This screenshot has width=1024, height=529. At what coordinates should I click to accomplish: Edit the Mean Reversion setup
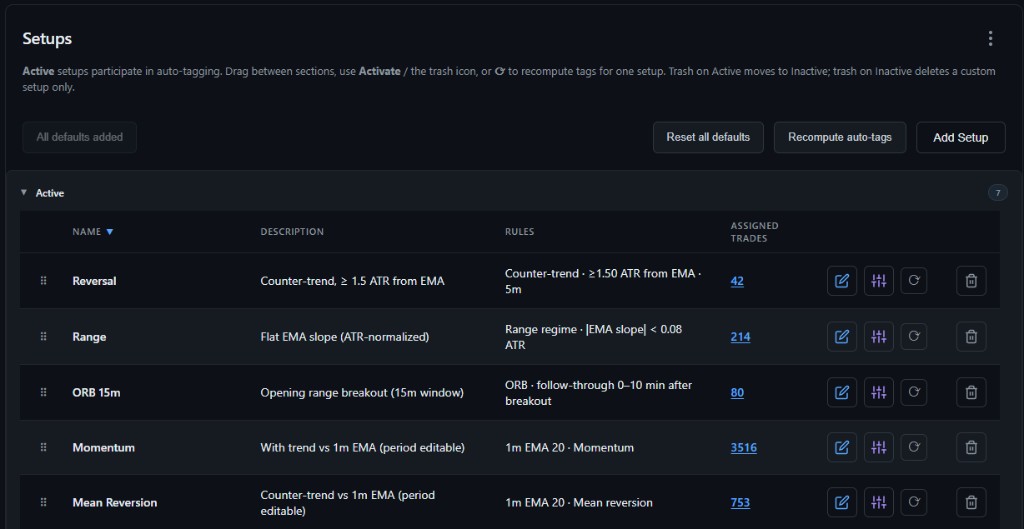pyautogui.click(x=842, y=502)
